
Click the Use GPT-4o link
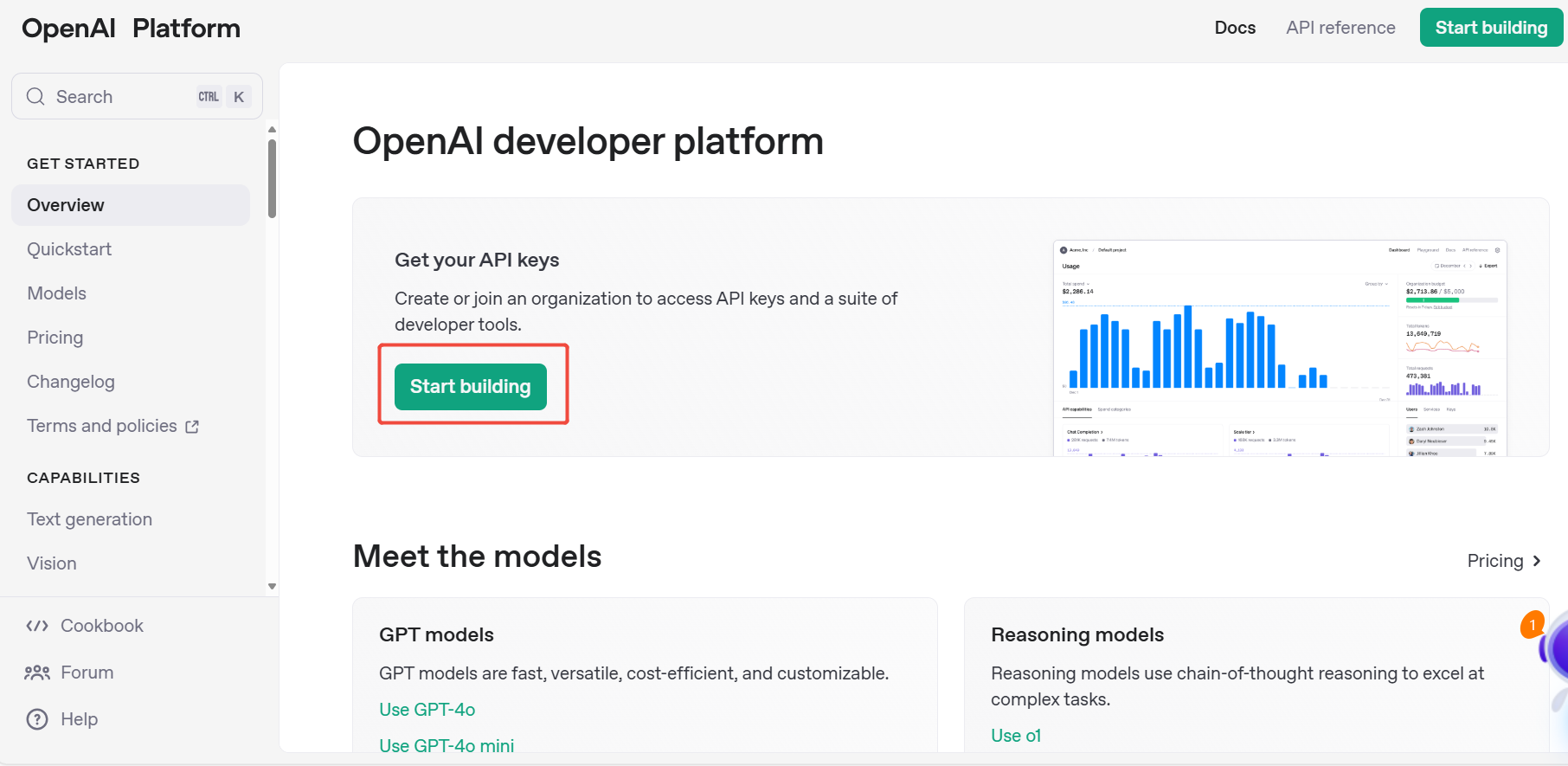427,710
